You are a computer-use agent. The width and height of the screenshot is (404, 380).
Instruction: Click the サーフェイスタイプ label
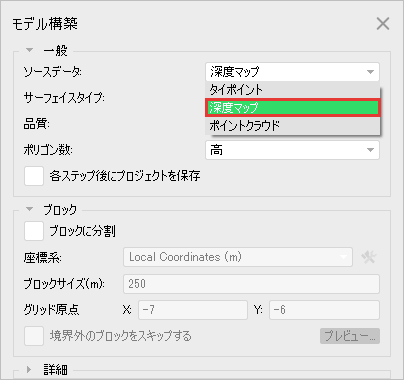point(64,98)
